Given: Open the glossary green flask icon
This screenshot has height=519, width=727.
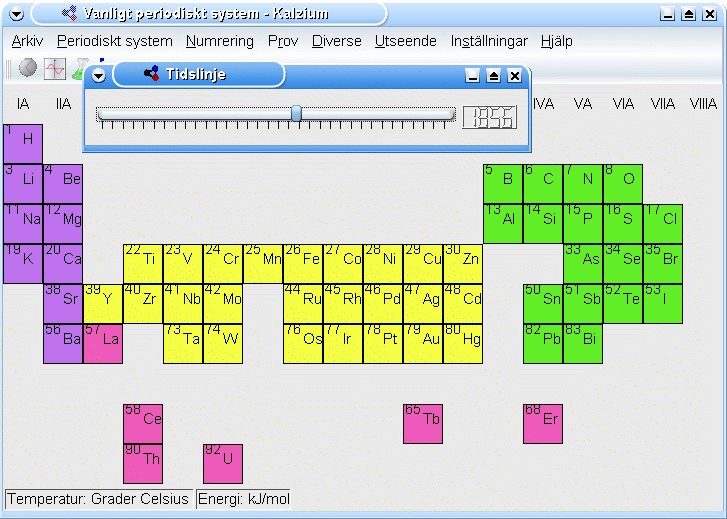Looking at the screenshot, I should click(78, 69).
